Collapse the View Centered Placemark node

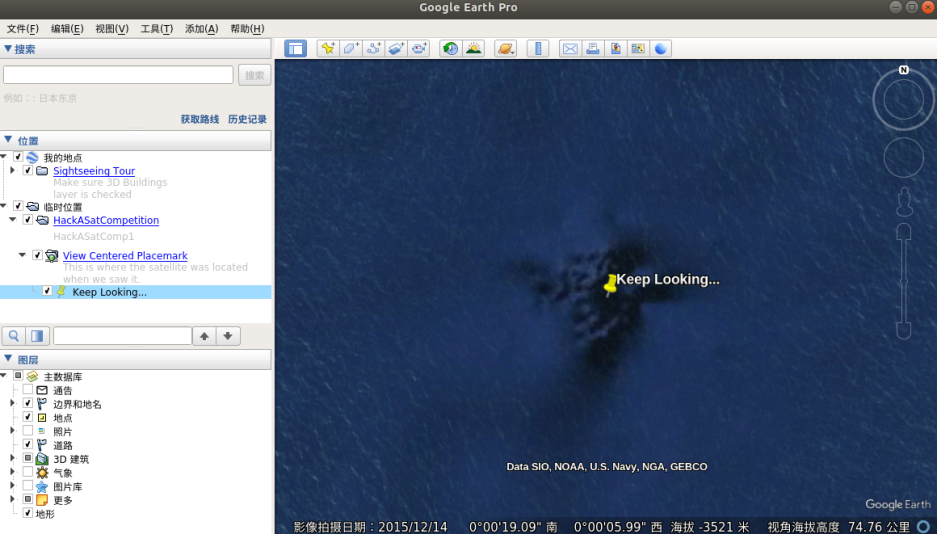(x=22, y=255)
